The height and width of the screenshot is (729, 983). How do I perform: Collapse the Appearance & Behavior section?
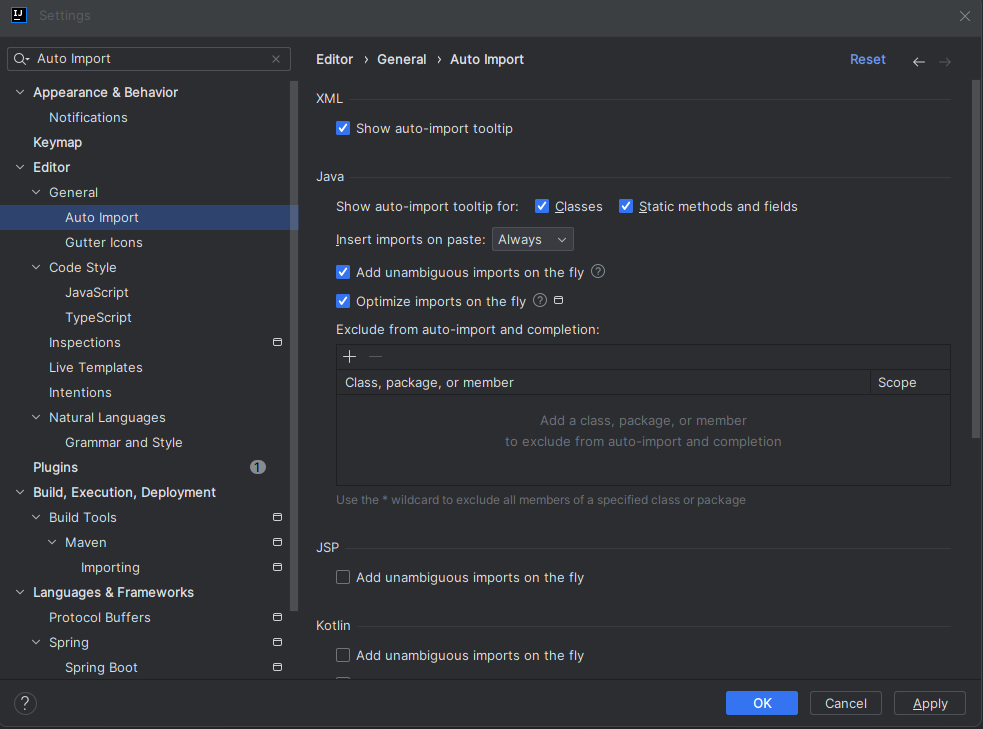point(20,92)
